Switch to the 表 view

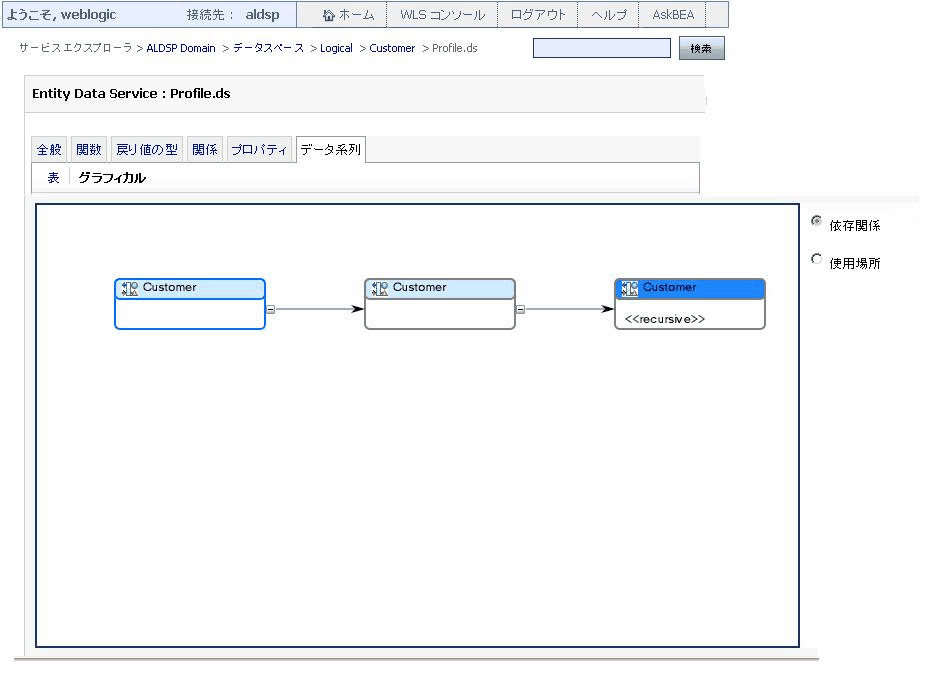(x=53, y=178)
